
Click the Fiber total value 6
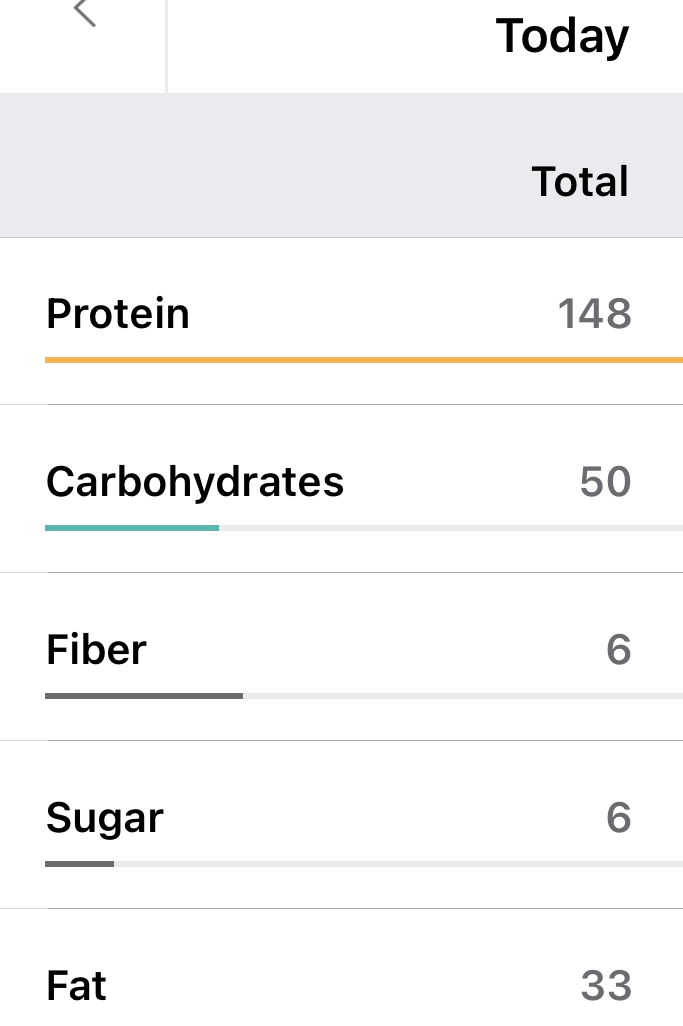619,650
